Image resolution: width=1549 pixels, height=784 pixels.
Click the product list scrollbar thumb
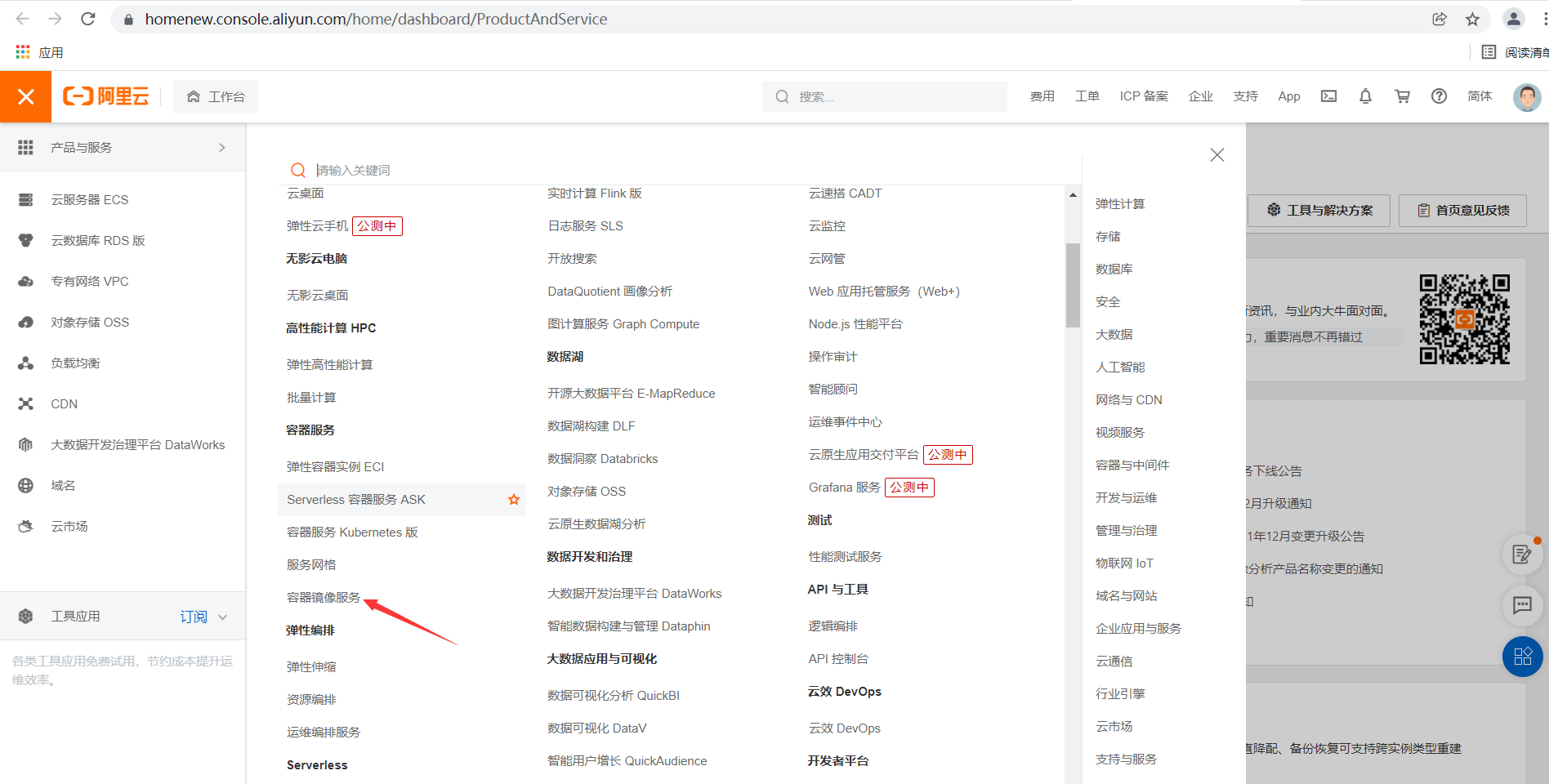pos(1073,285)
